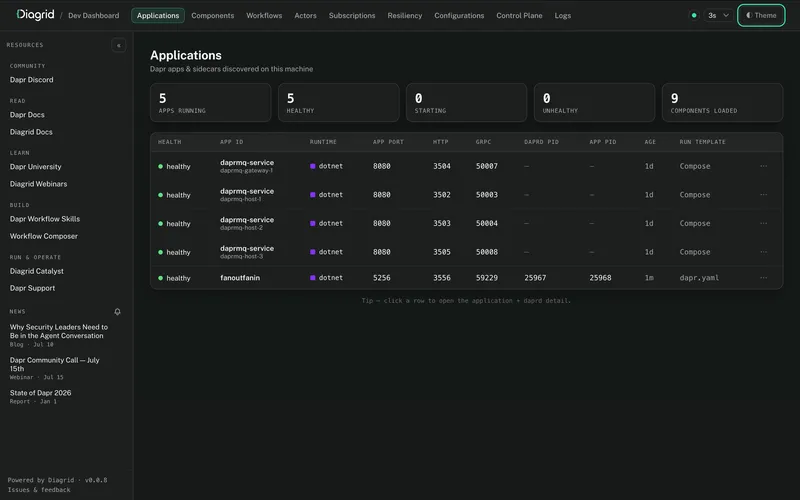
Task: Open the row menu for daprmq-host-3
Action: pos(763,252)
